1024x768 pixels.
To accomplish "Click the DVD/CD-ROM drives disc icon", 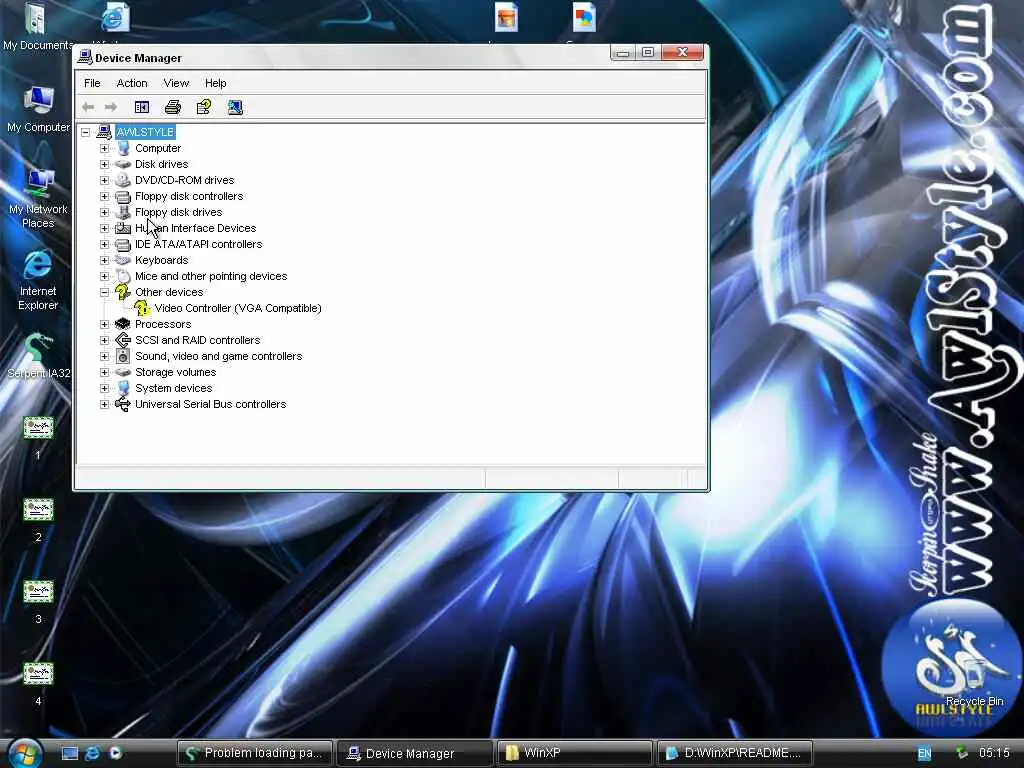I will [x=123, y=180].
